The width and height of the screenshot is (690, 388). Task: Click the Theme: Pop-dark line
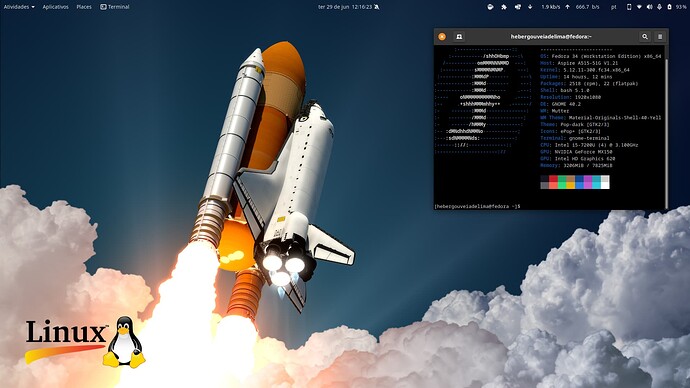pyautogui.click(x=575, y=124)
